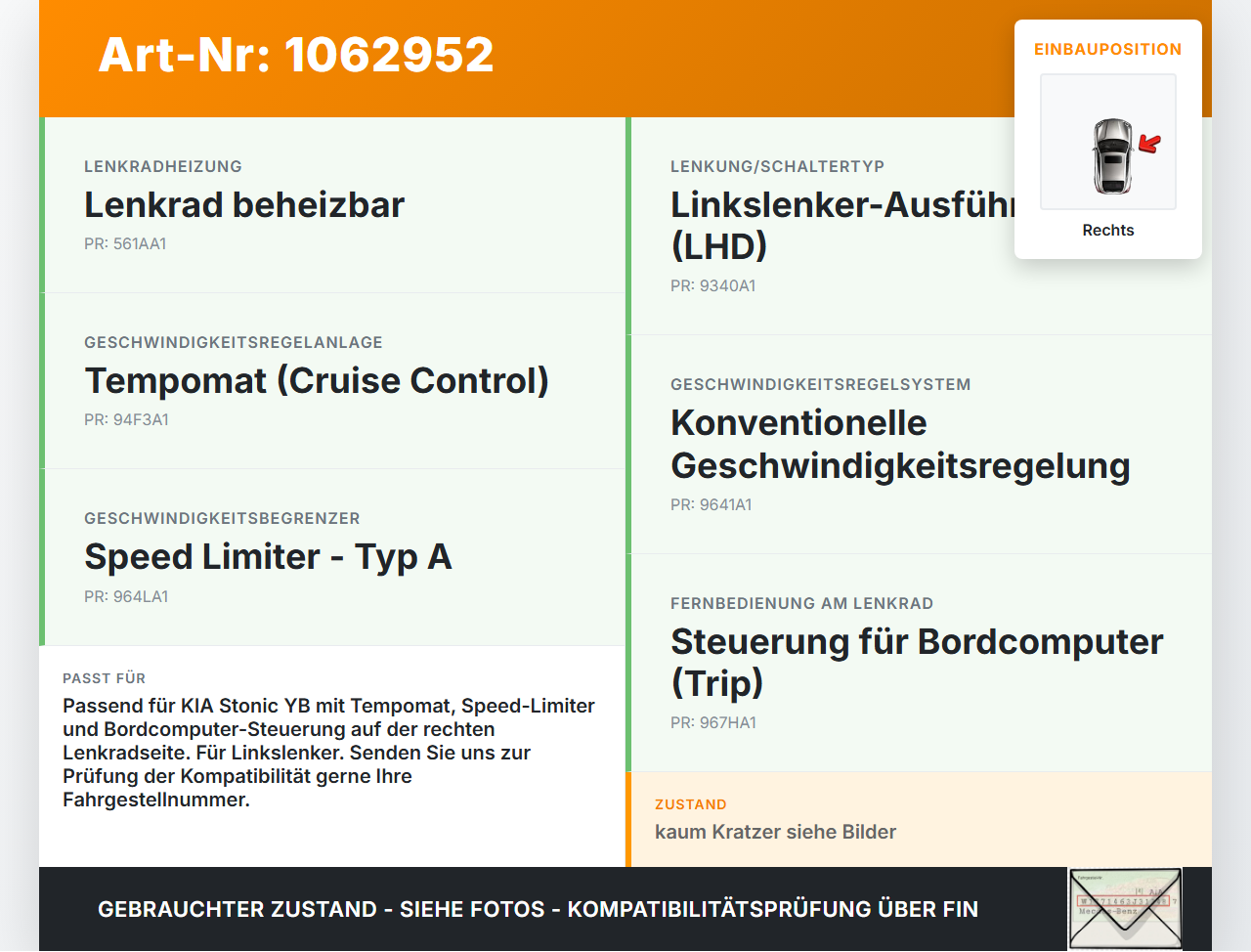This screenshot has height=952, width=1251.
Task: Select Speed Limiter - Typ A heading
Action: [268, 556]
